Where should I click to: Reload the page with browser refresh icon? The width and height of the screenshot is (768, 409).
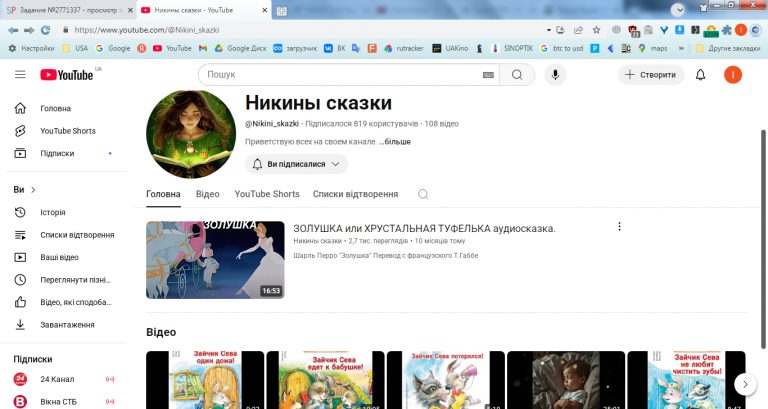[46, 30]
